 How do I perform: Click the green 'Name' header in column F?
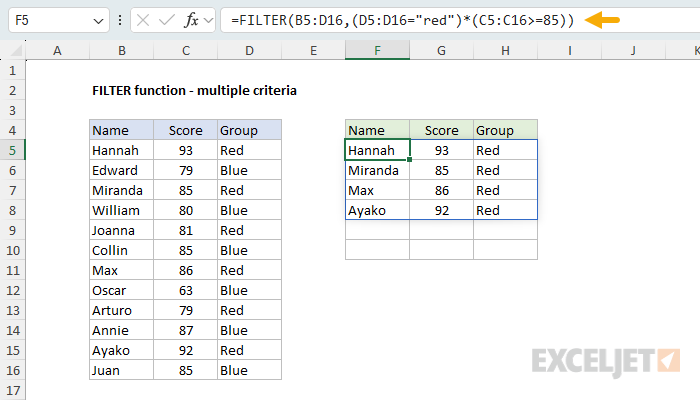point(377,130)
